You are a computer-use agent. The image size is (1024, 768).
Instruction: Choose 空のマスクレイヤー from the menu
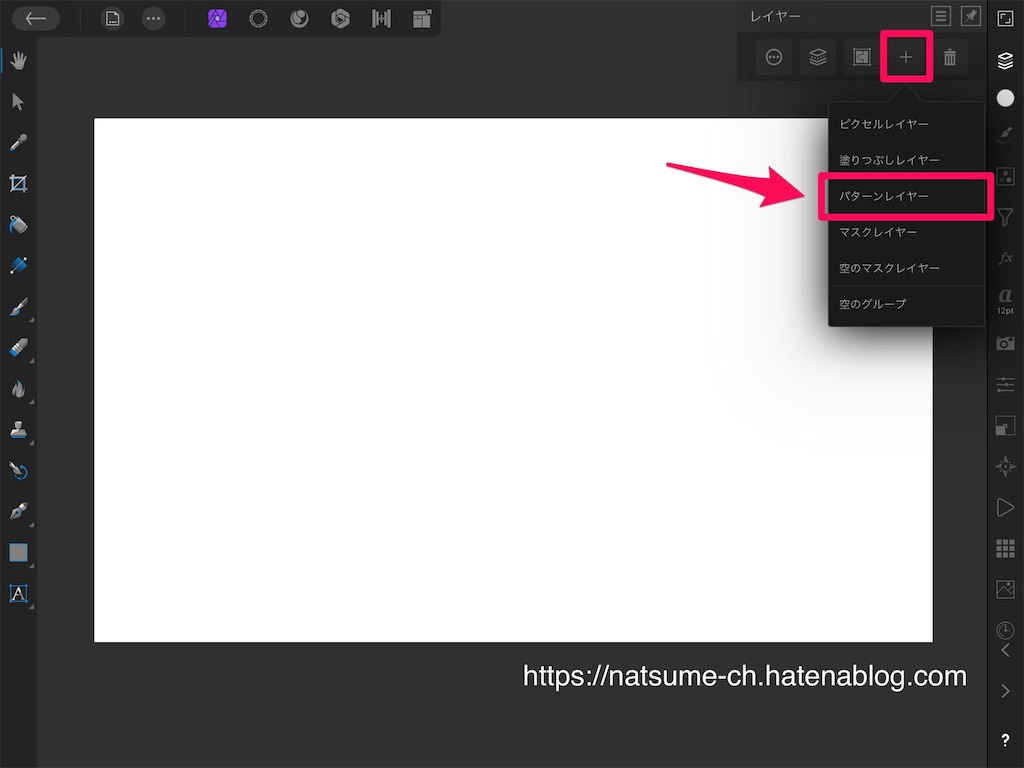click(906, 268)
